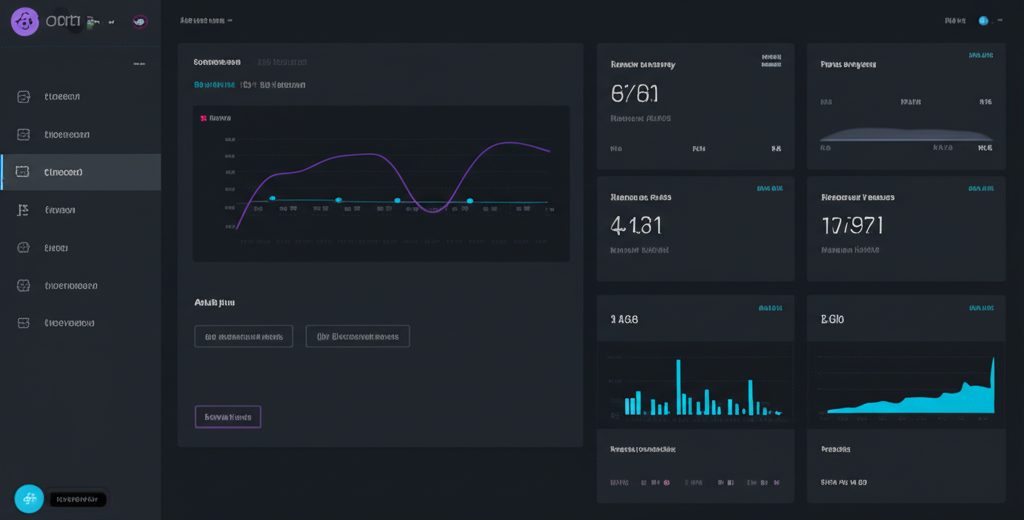Screen dimensions: 1024x520
Task: Collapse the sidebar using the small dash control
Action: [x=139, y=65]
